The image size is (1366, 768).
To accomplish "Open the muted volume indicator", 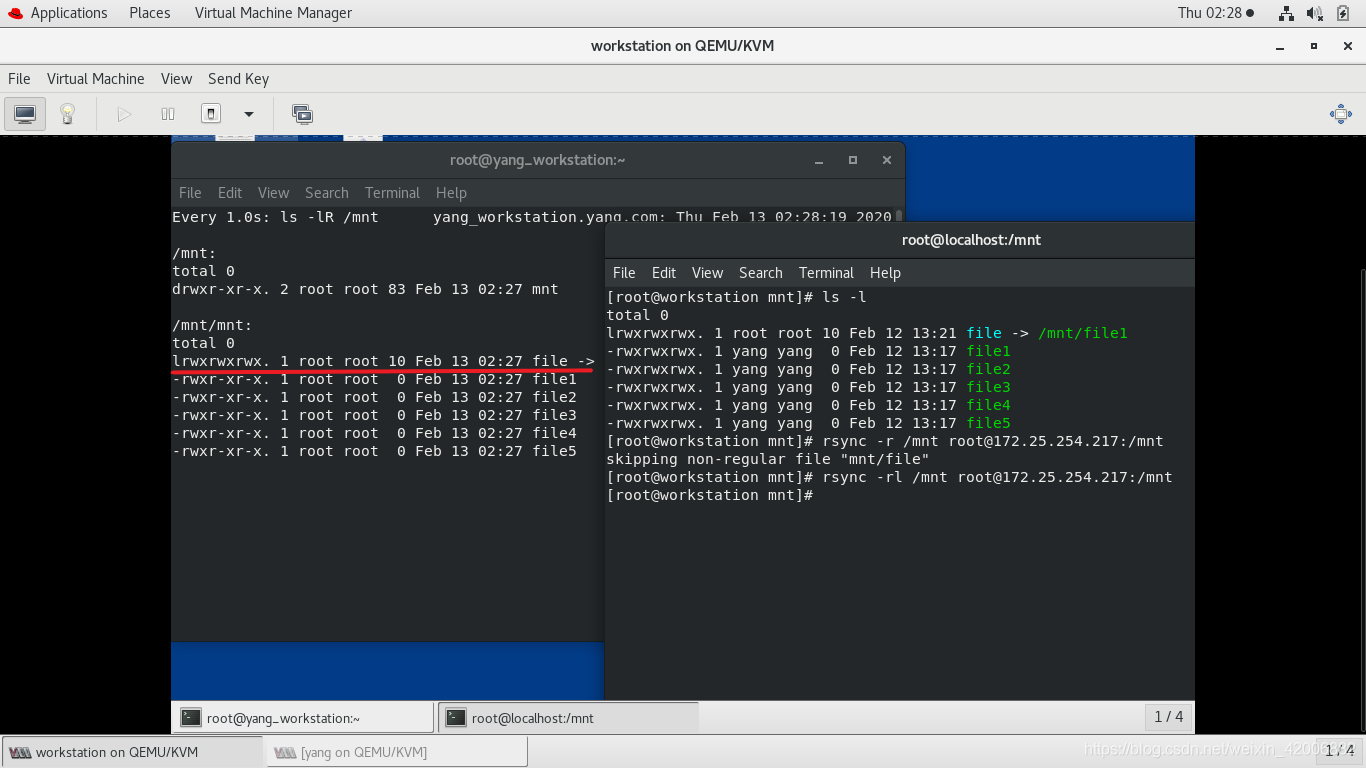I will [x=1315, y=13].
